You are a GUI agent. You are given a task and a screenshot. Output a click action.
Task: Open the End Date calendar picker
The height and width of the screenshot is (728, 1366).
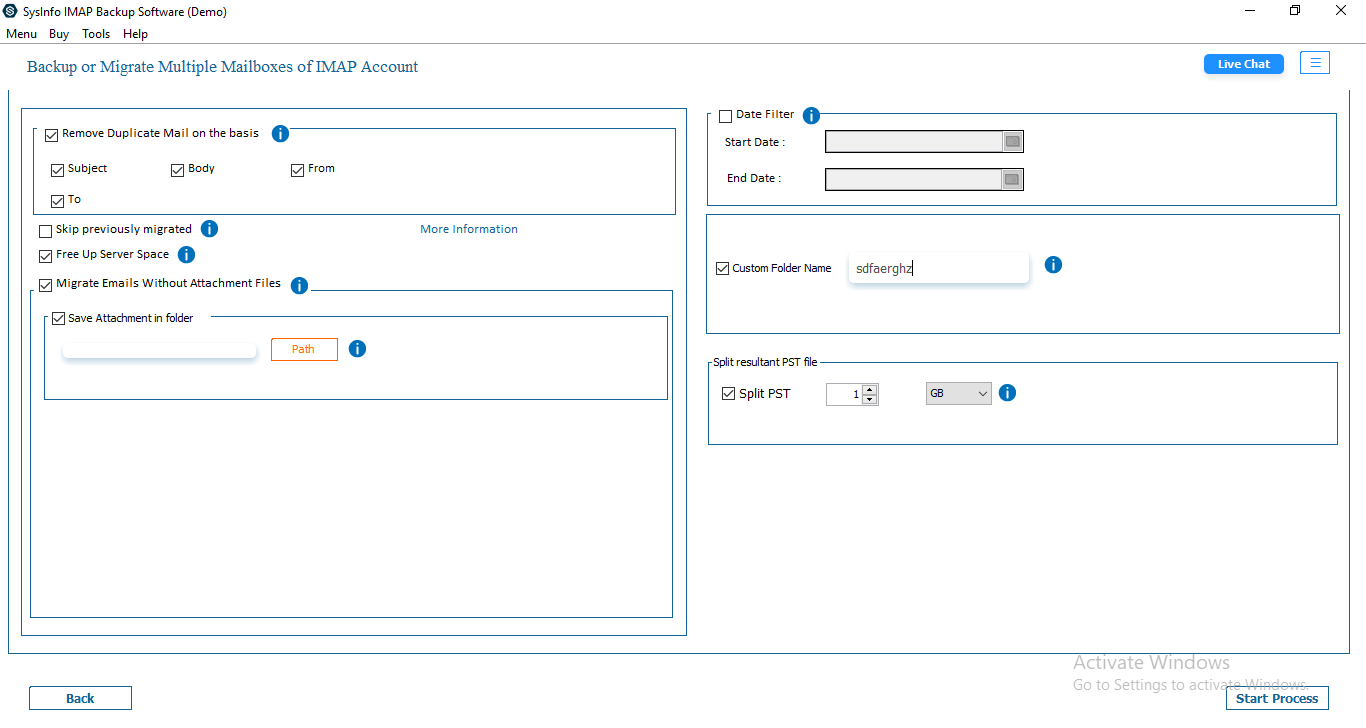click(1012, 180)
